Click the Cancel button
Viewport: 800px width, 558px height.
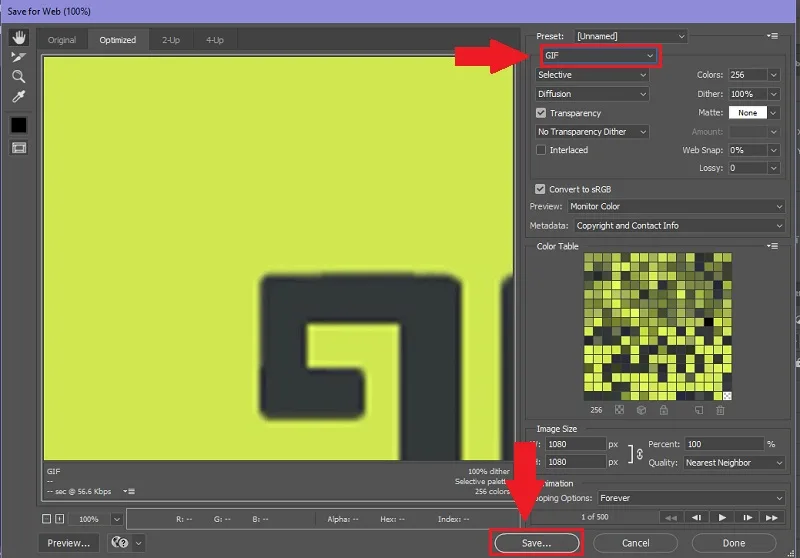tap(635, 543)
